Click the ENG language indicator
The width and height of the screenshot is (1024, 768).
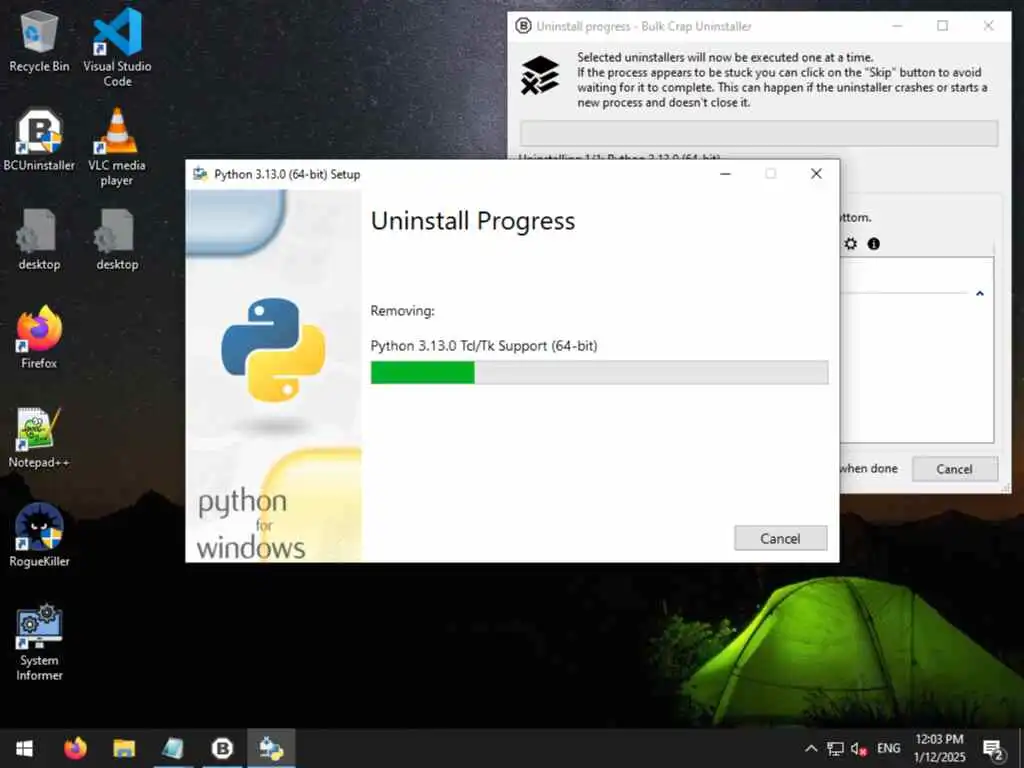coord(888,748)
